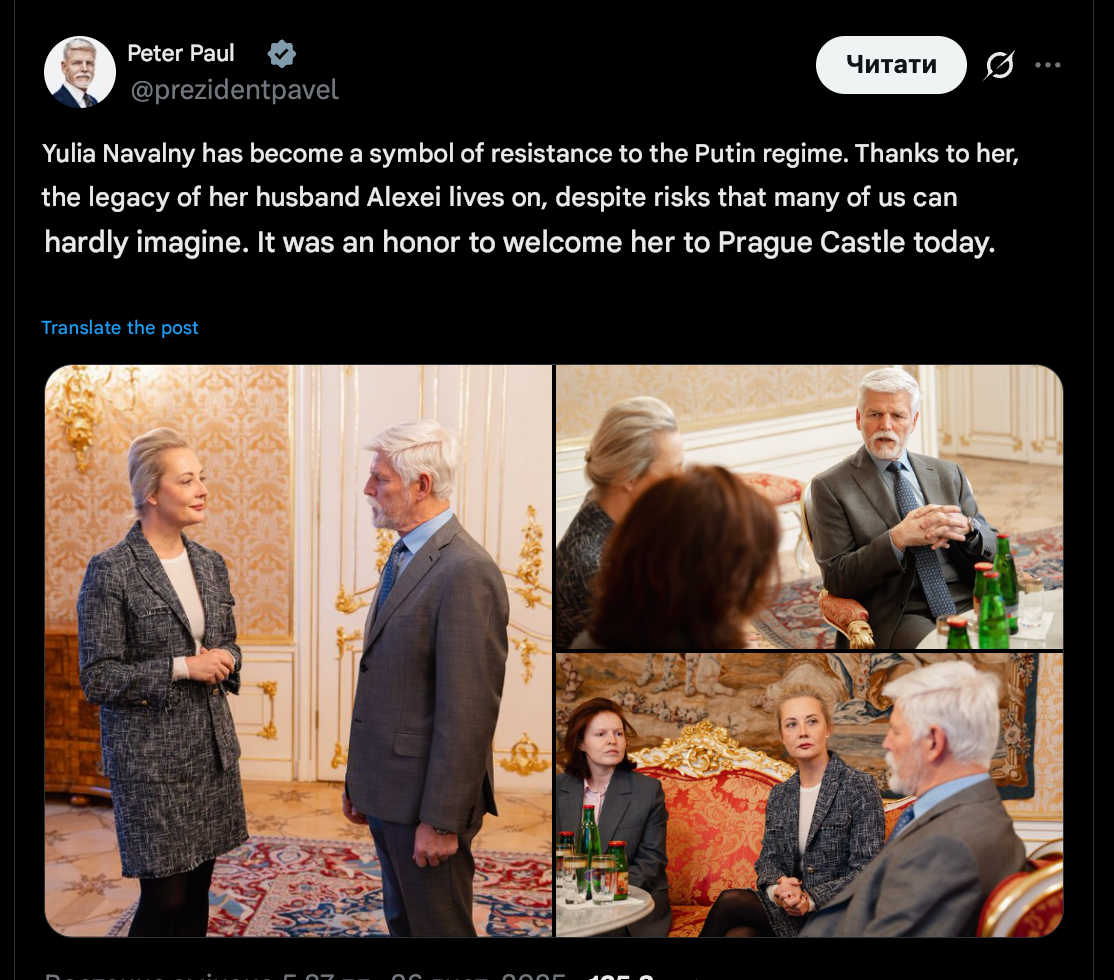
Task: Open the bottom-right photo in the gallery
Action: tap(808, 794)
